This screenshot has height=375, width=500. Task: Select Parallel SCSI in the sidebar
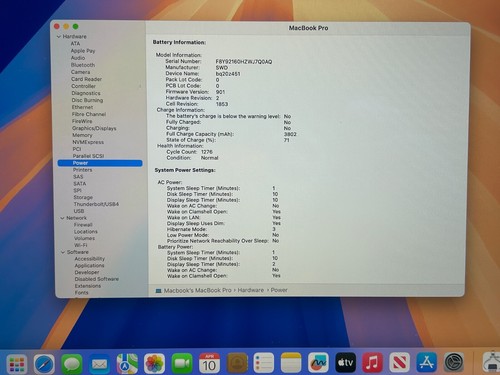(x=88, y=156)
